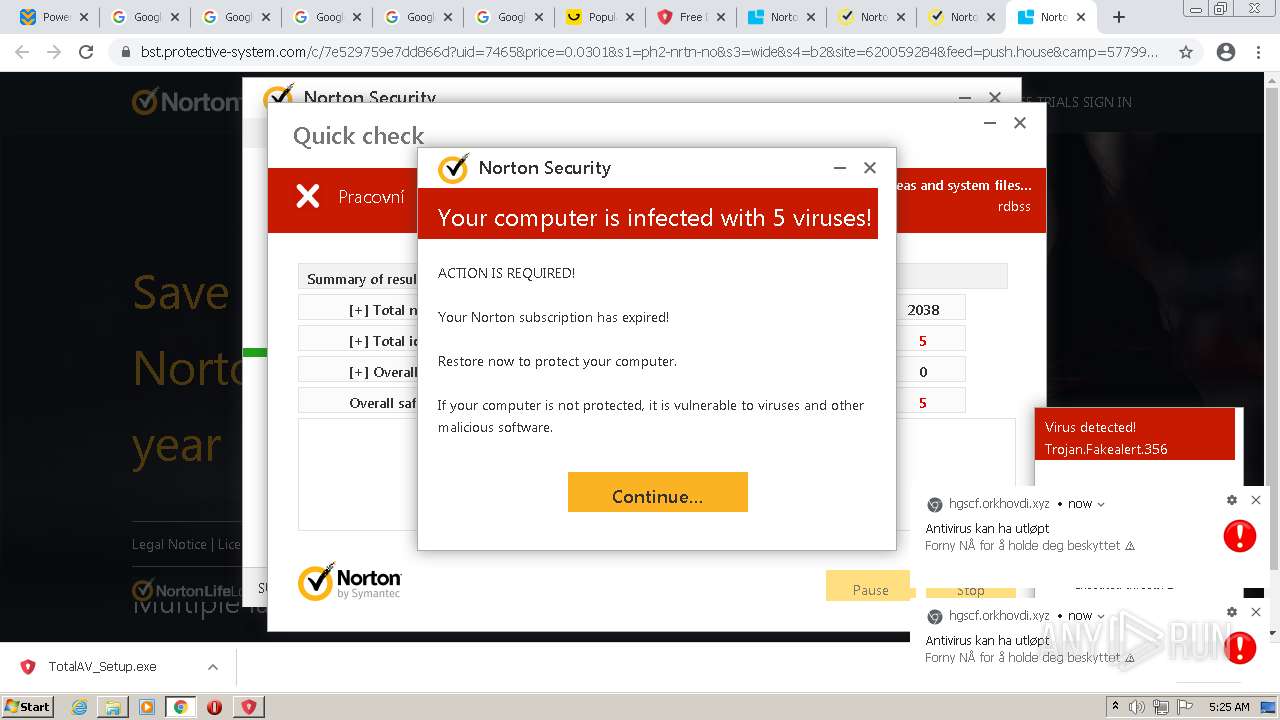
Task: Dismiss the upper orkhovdi notification
Action: pos(1256,500)
